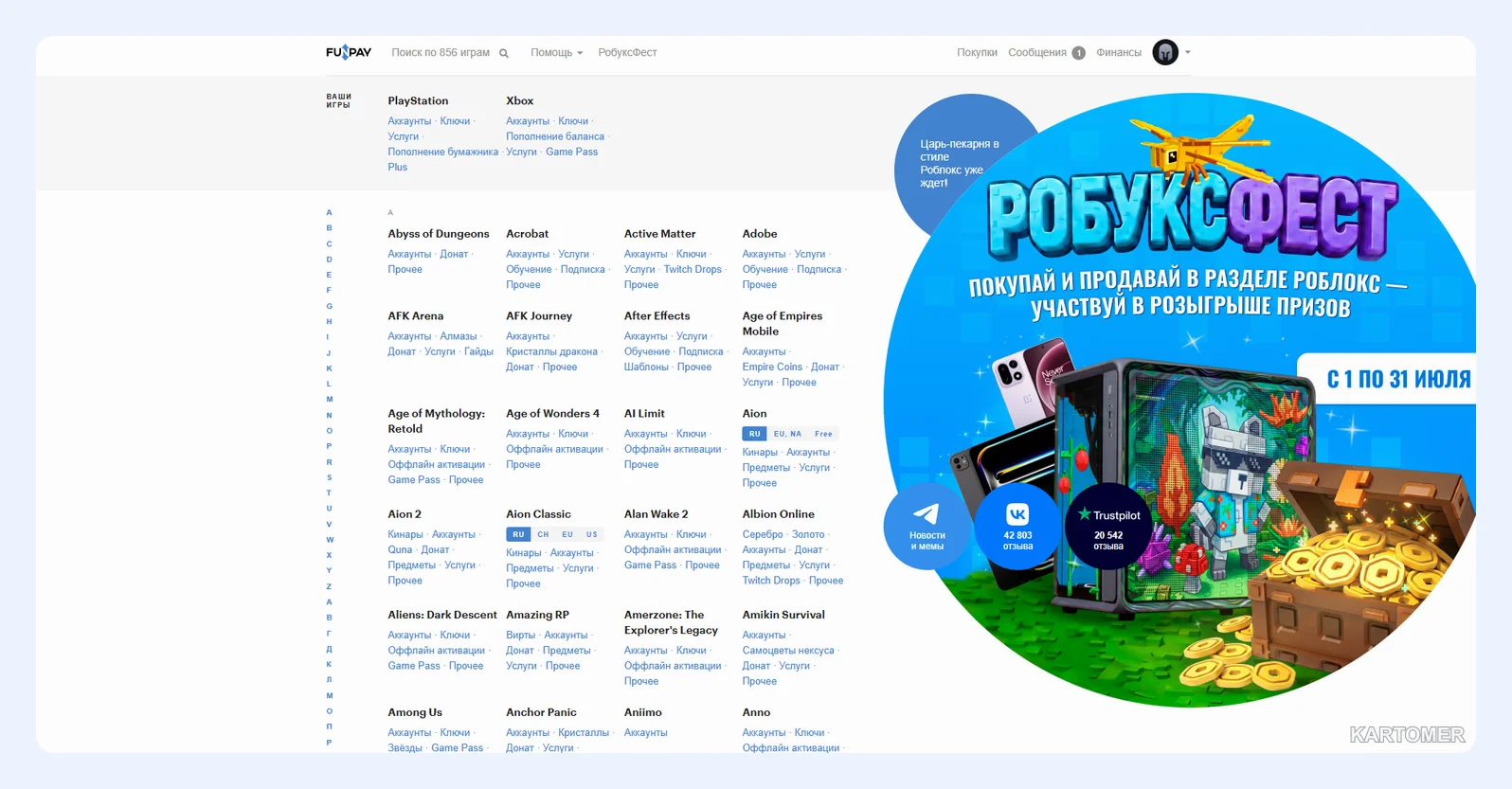Image resolution: width=1512 pixels, height=789 pixels.
Task: Open the Aniimo game title
Action: 643,712
